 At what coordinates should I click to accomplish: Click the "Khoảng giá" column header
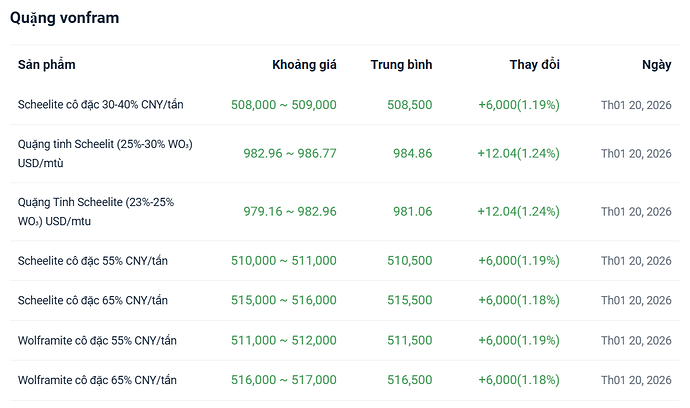(304, 65)
